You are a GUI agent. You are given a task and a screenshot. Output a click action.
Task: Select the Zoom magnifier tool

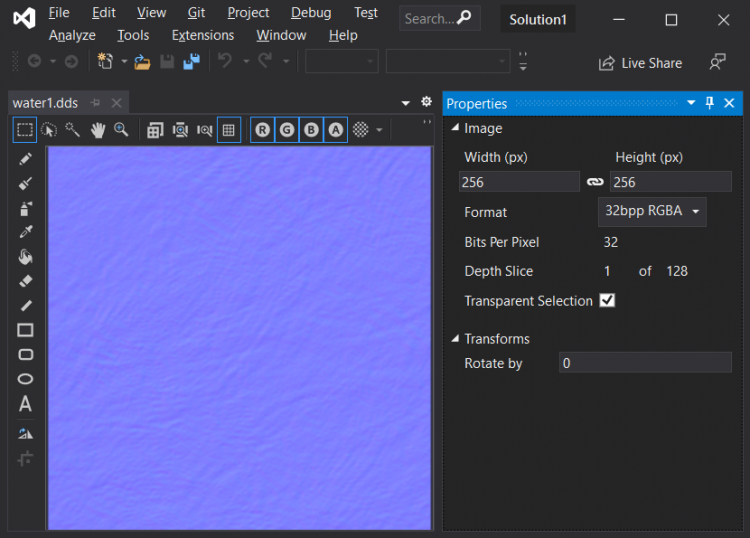[121, 130]
